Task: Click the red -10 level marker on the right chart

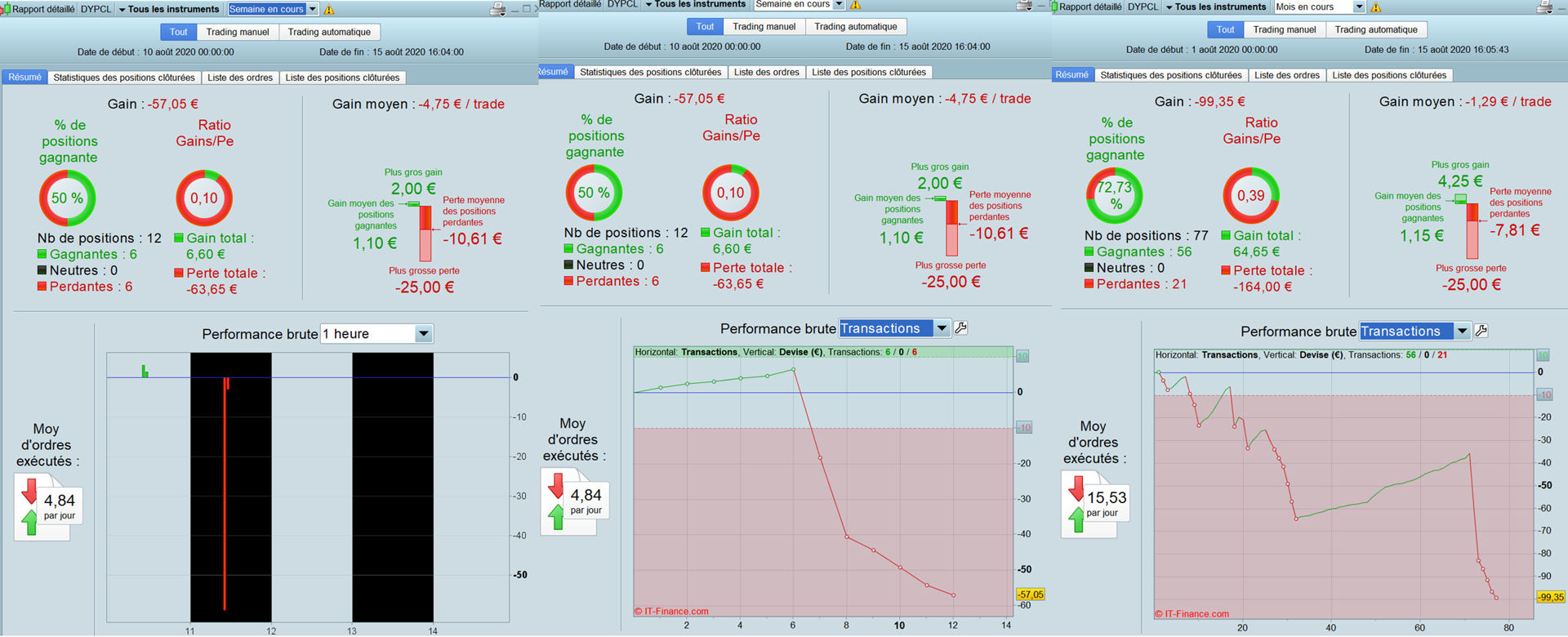Action: pos(1544,395)
